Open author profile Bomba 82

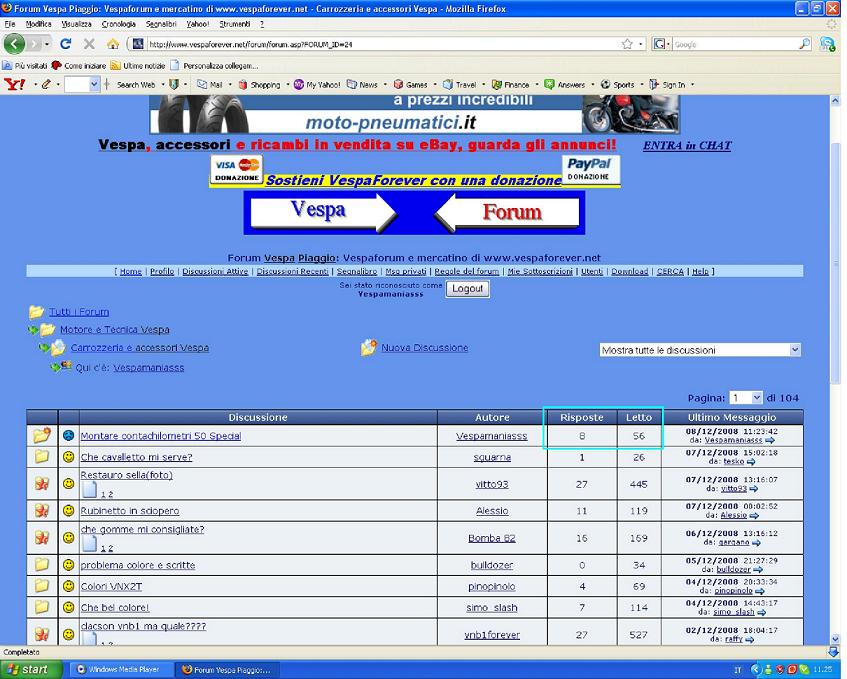pos(492,538)
